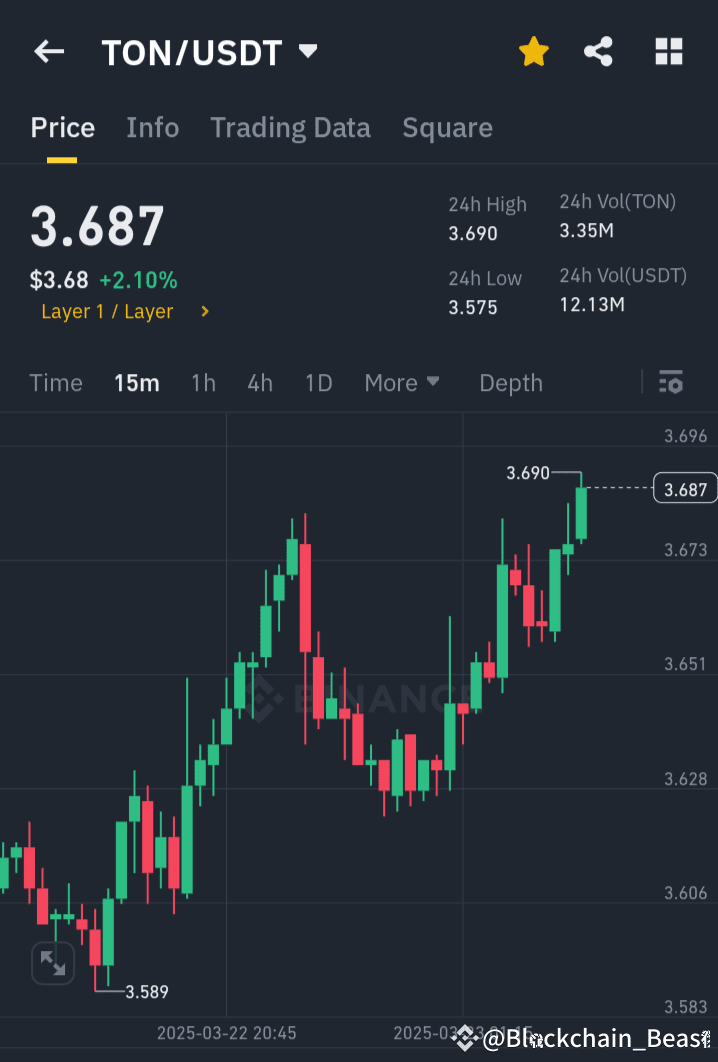Viewport: 718px width, 1062px height.
Task: Open the TON/USDT pair selector dropdown
Action: pos(307,50)
